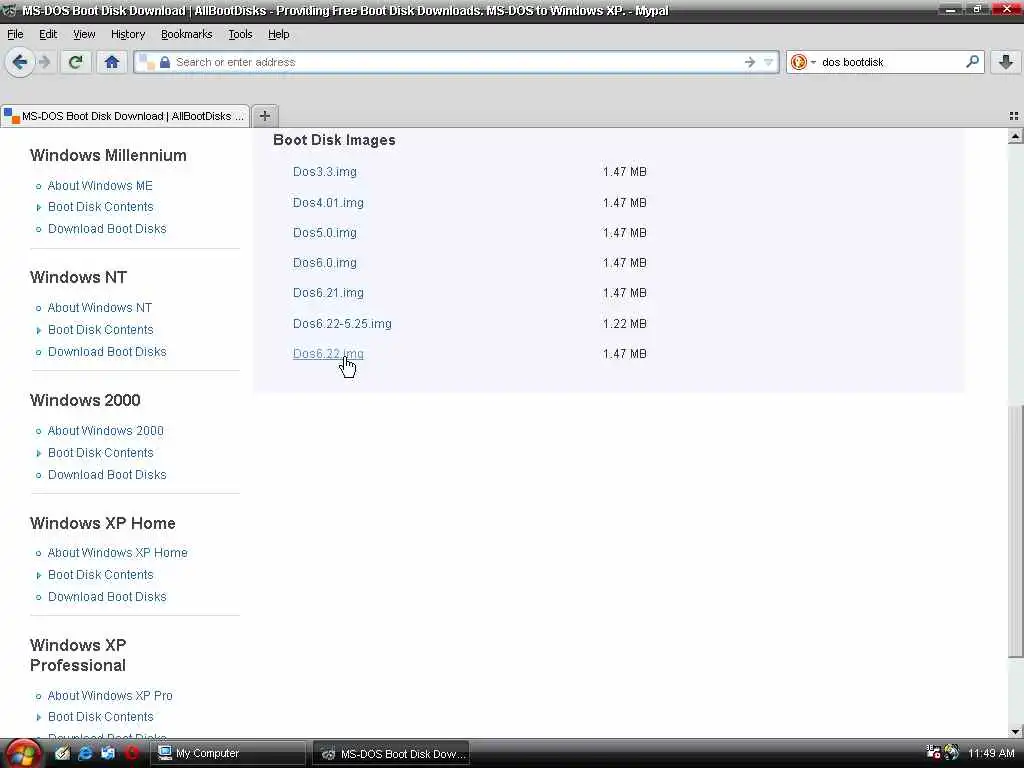Image resolution: width=1024 pixels, height=768 pixels.
Task: Open the Bookmarks menu
Action: point(187,34)
